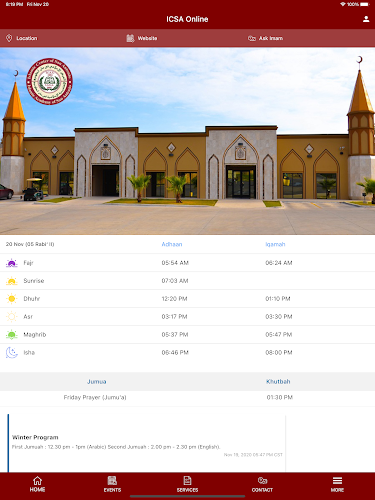375x500 pixels.
Task: Select the Friday Prayer (Jumu'a) row
Action: pyautogui.click(x=187, y=397)
